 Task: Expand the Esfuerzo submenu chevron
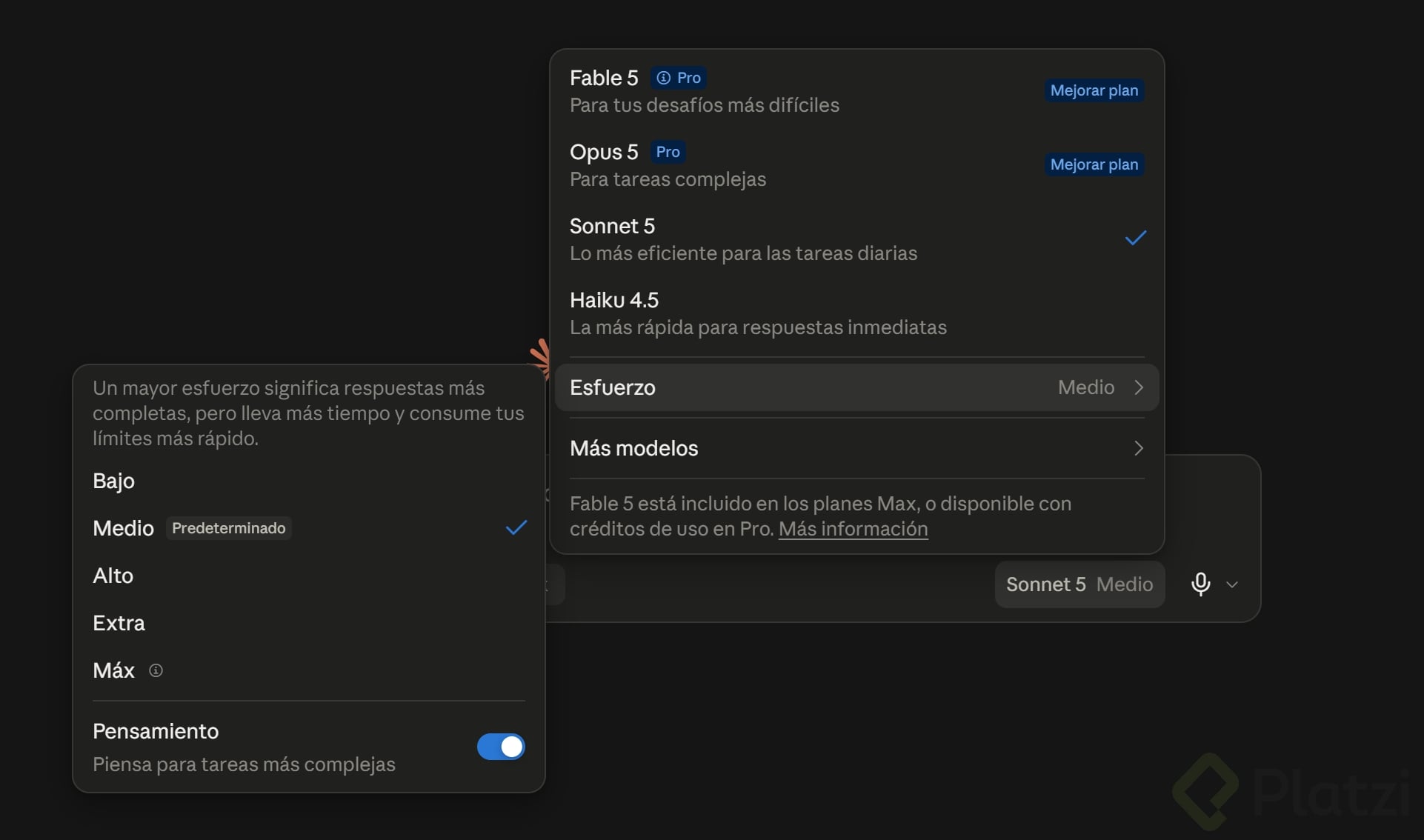click(1139, 387)
